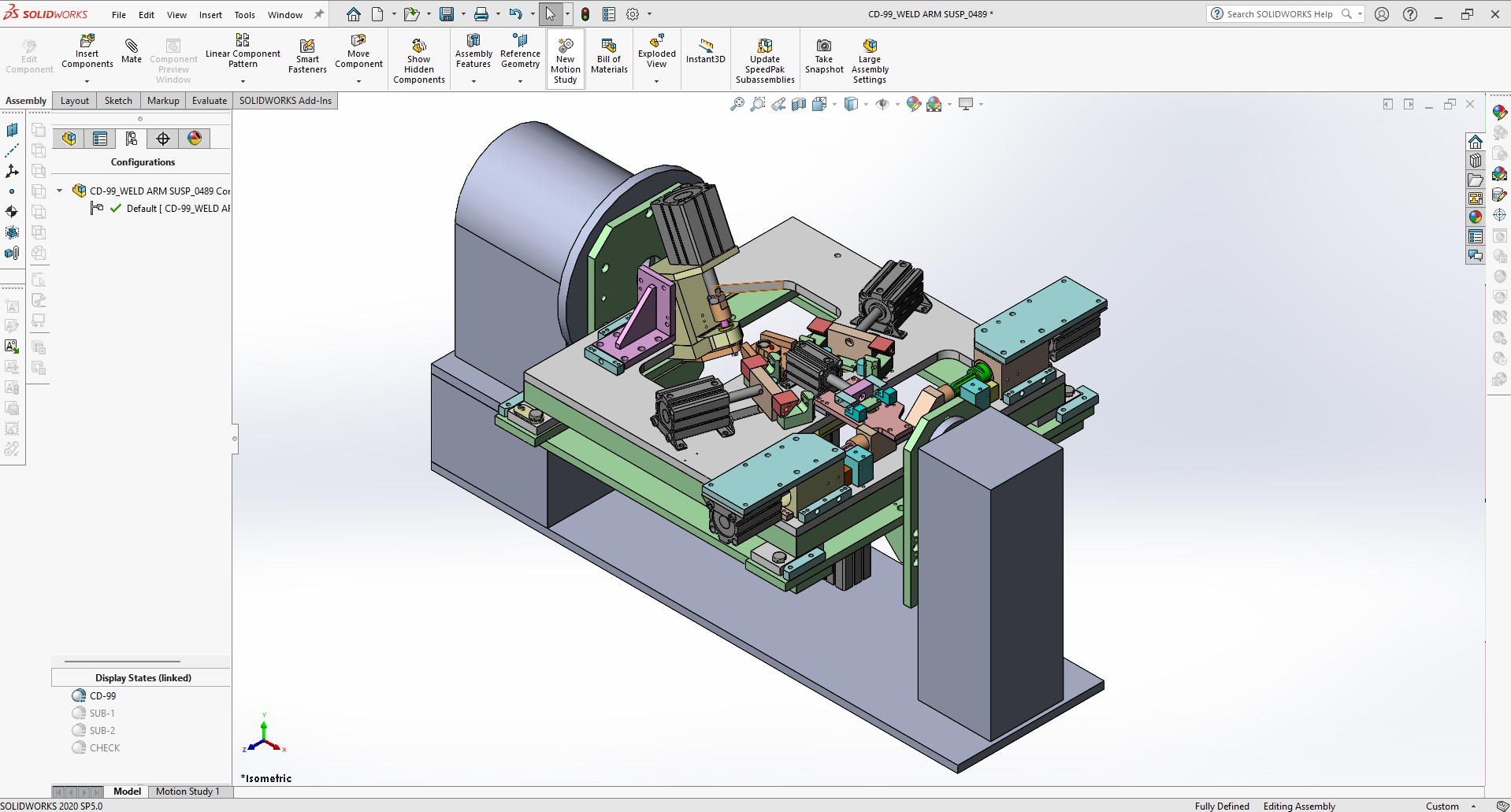Expand Insert Components dropdown arrow
The image size is (1511, 812).
pyautogui.click(x=87, y=81)
